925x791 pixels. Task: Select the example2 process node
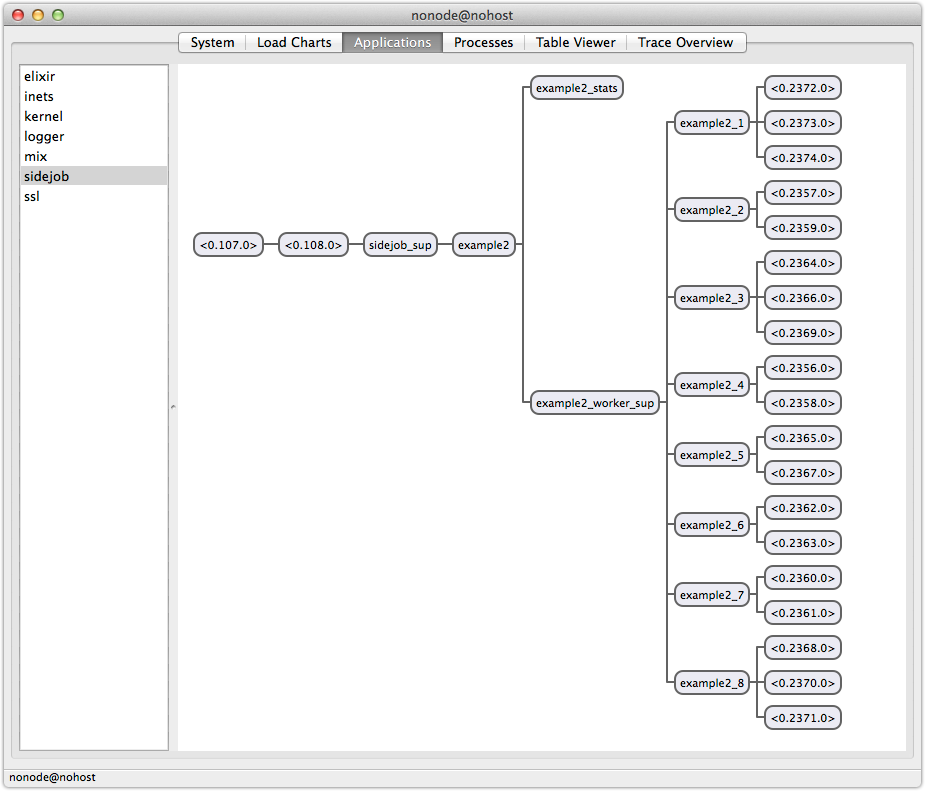pos(483,244)
